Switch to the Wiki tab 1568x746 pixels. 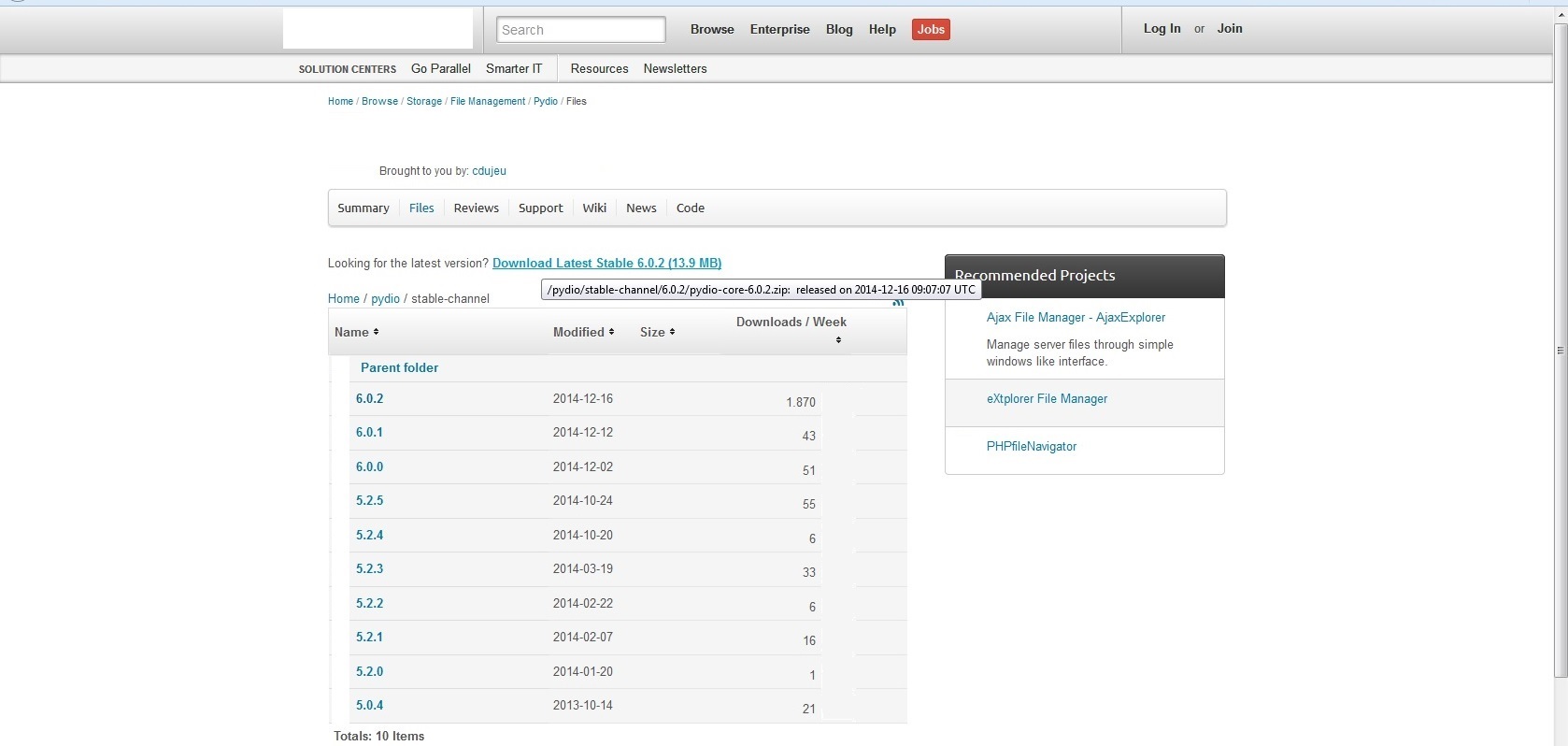coord(594,208)
